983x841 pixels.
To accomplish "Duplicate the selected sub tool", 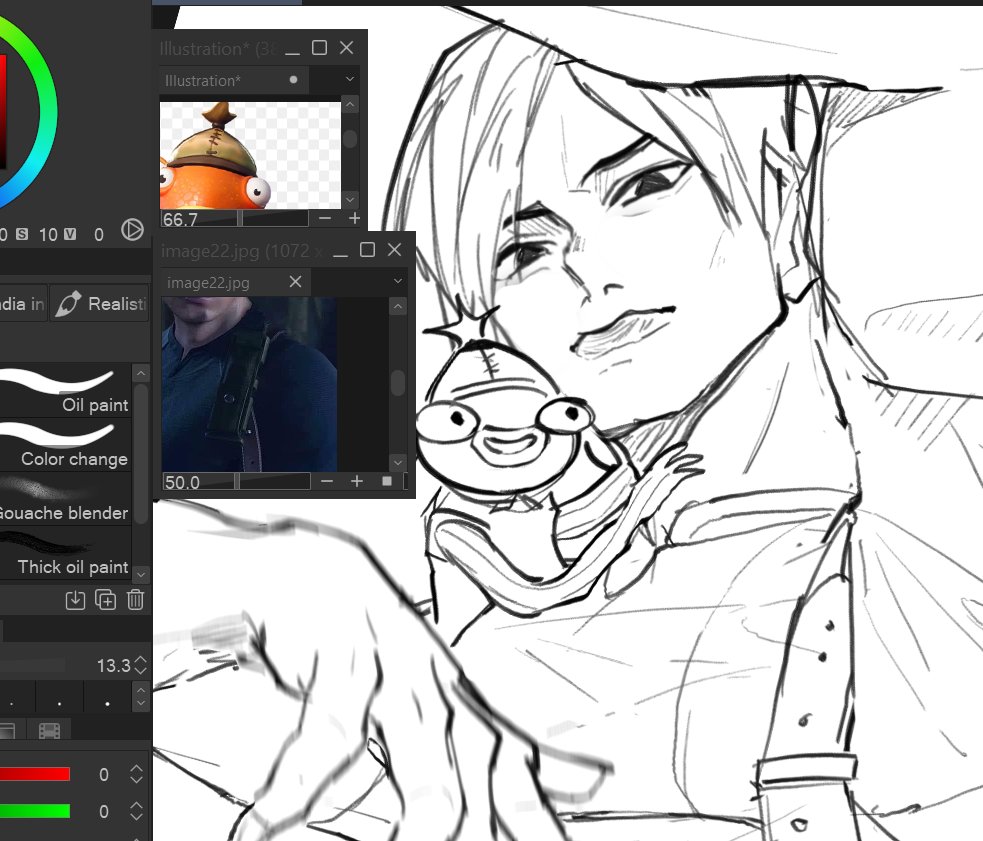I will tap(105, 600).
